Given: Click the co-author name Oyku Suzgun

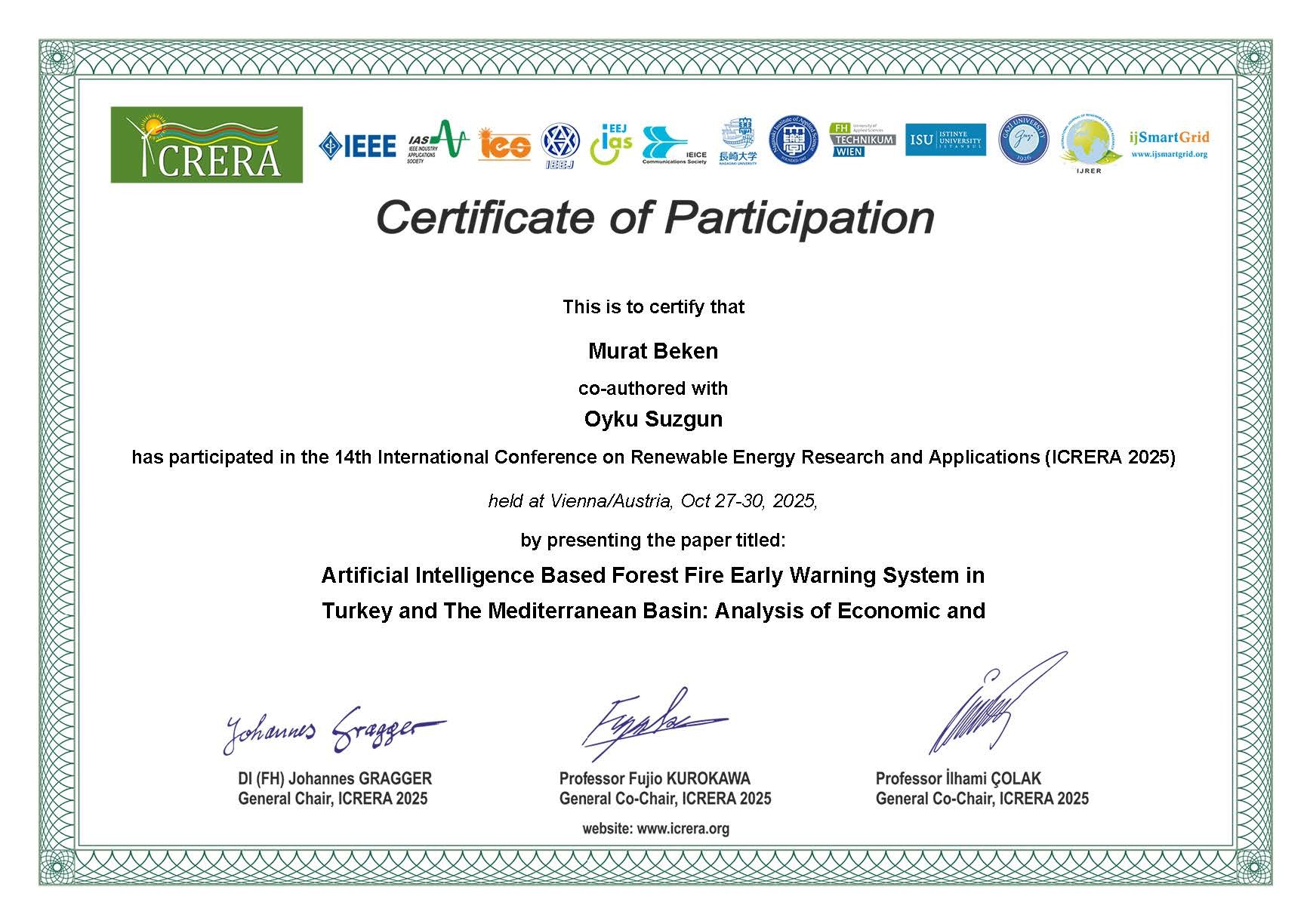Looking at the screenshot, I should coord(653,419).
